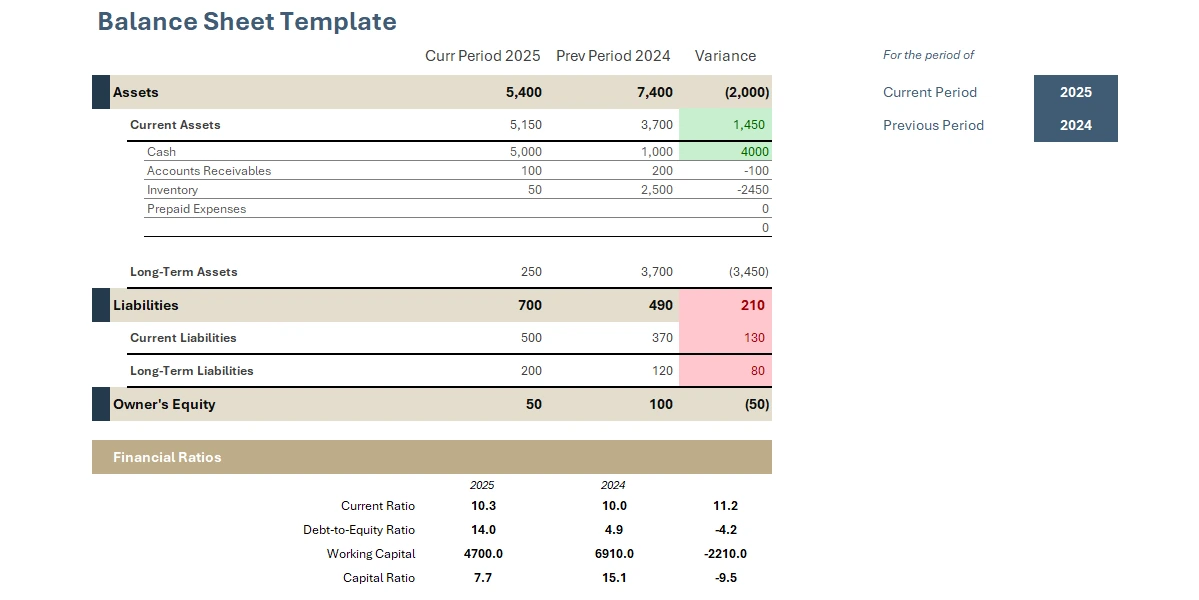
Task: Select the Debt-to-Equity Ratio label
Action: point(359,530)
